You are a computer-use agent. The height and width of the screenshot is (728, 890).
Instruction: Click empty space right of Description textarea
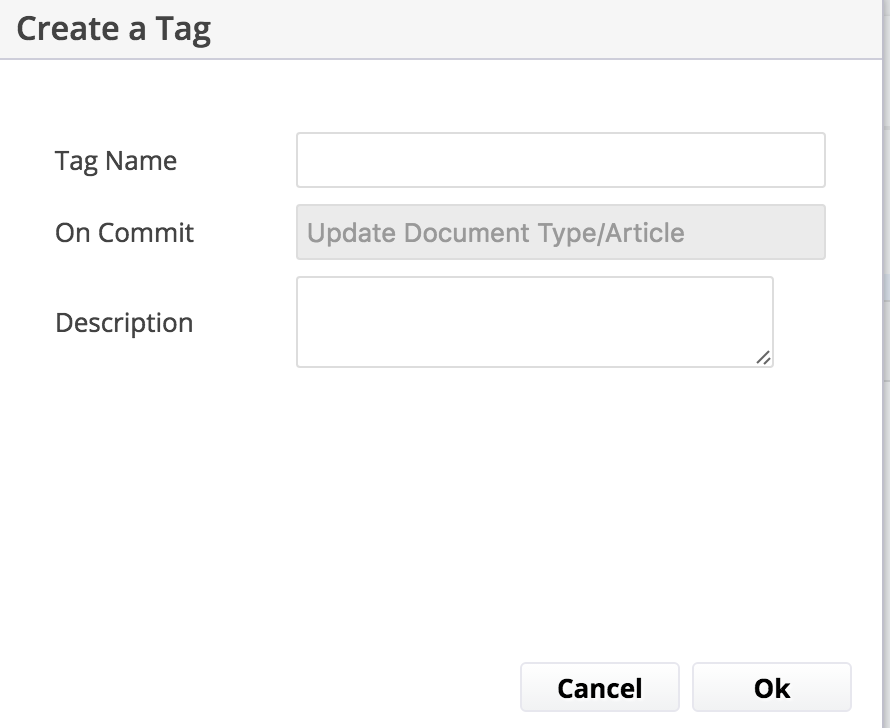tap(826, 322)
